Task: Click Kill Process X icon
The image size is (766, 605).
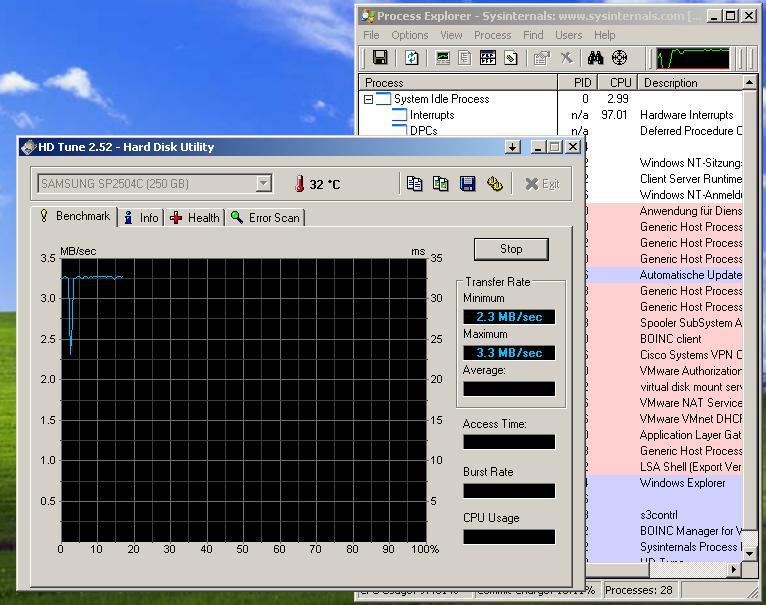Action: [x=566, y=58]
